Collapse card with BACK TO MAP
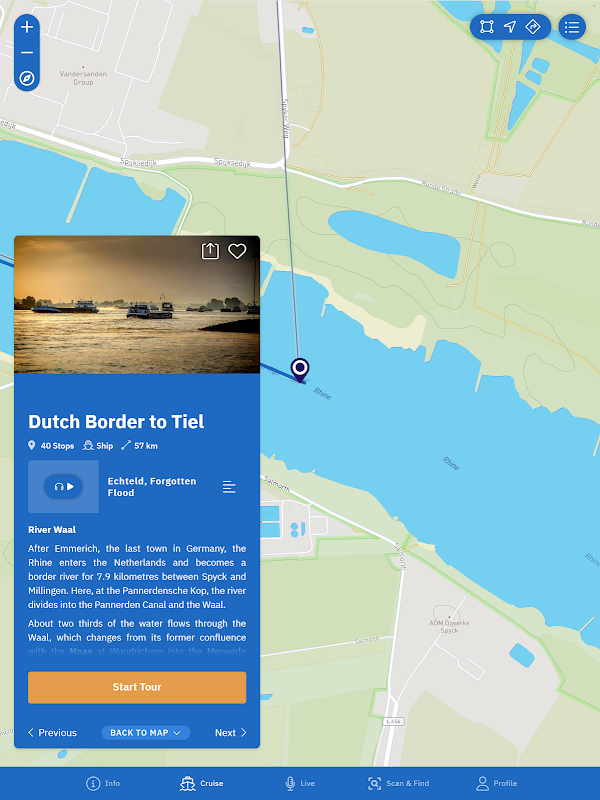The image size is (600, 800). tap(145, 733)
